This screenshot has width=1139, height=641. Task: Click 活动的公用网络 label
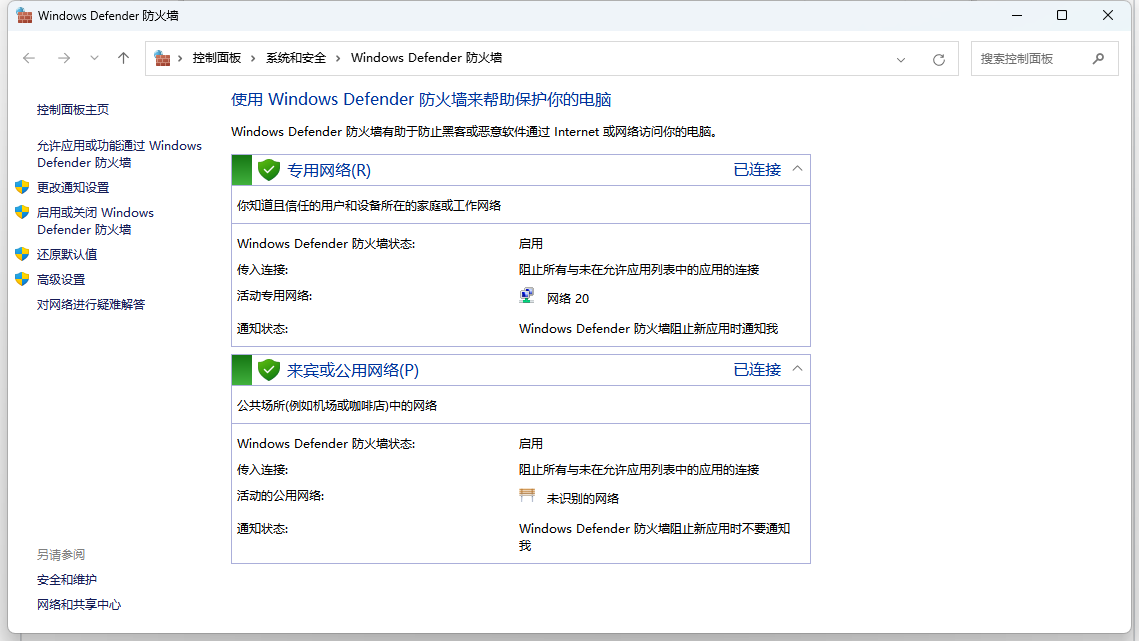(280, 496)
